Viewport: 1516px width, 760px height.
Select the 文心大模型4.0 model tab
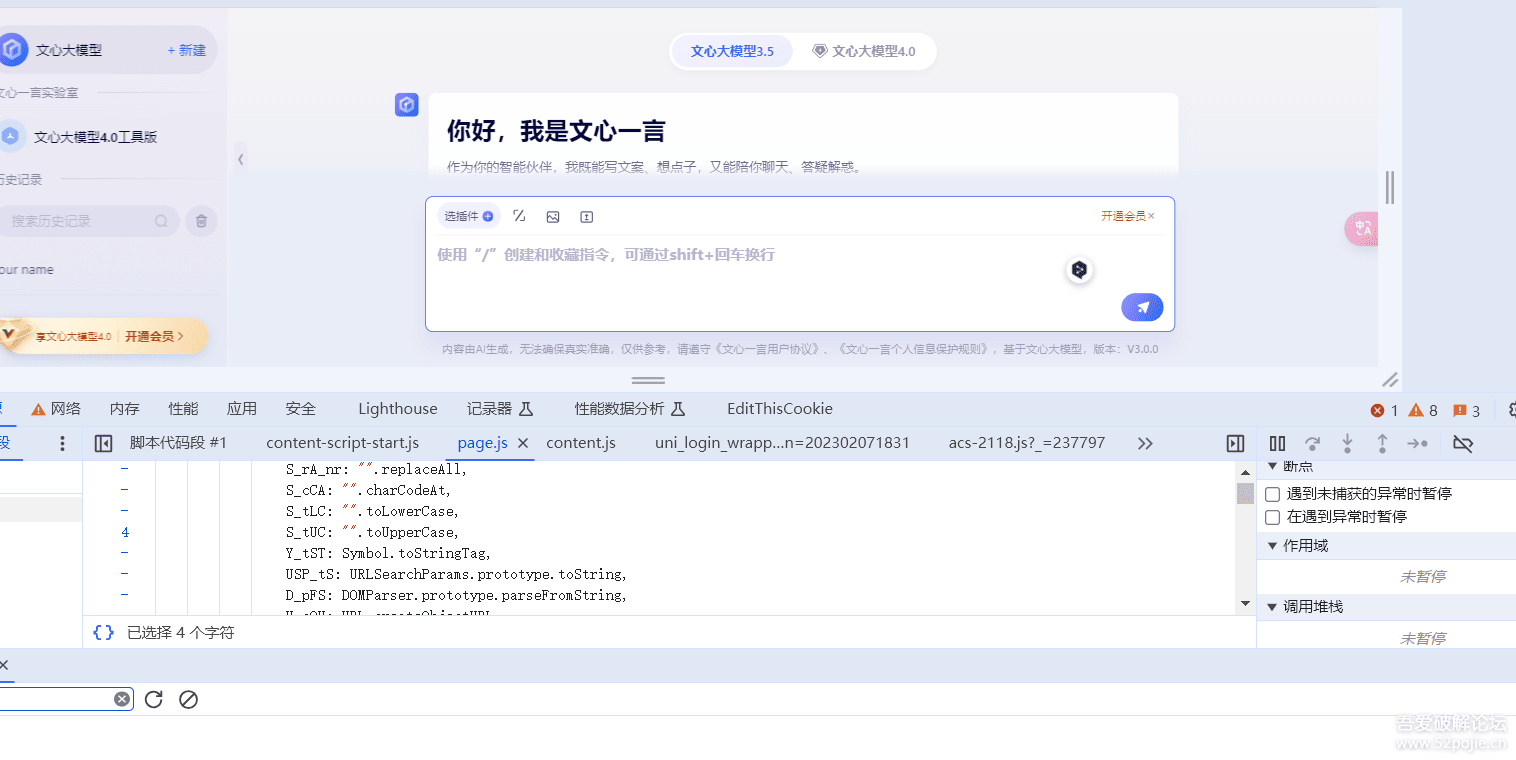point(864,51)
